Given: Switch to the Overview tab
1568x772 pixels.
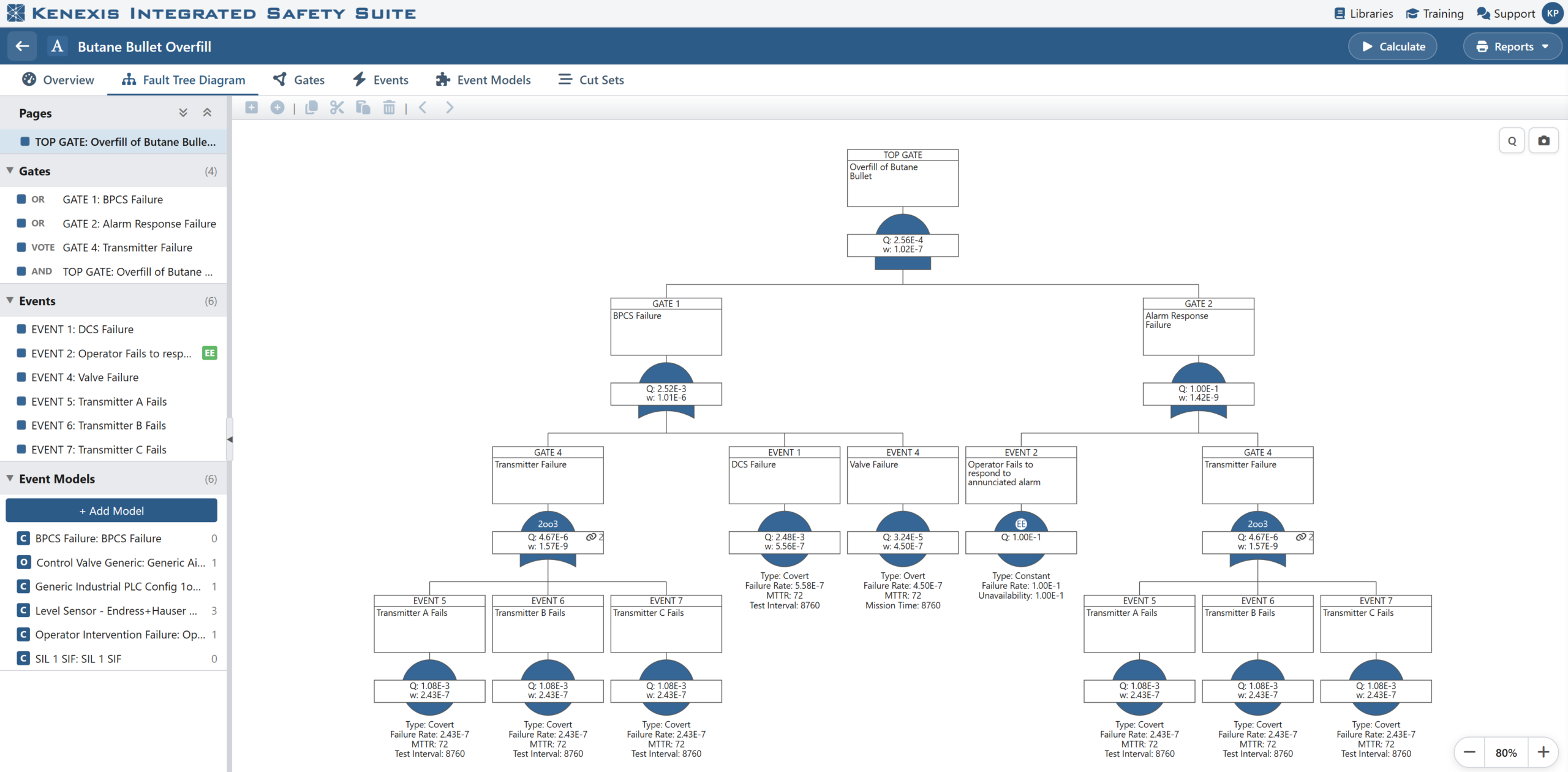Looking at the screenshot, I should 58,80.
